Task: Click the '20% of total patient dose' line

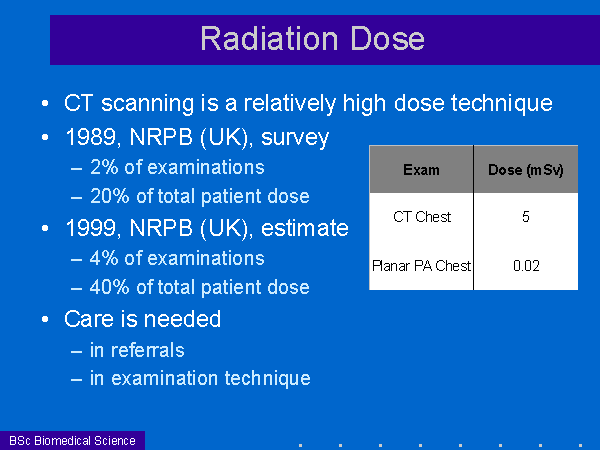Action: coord(199,196)
